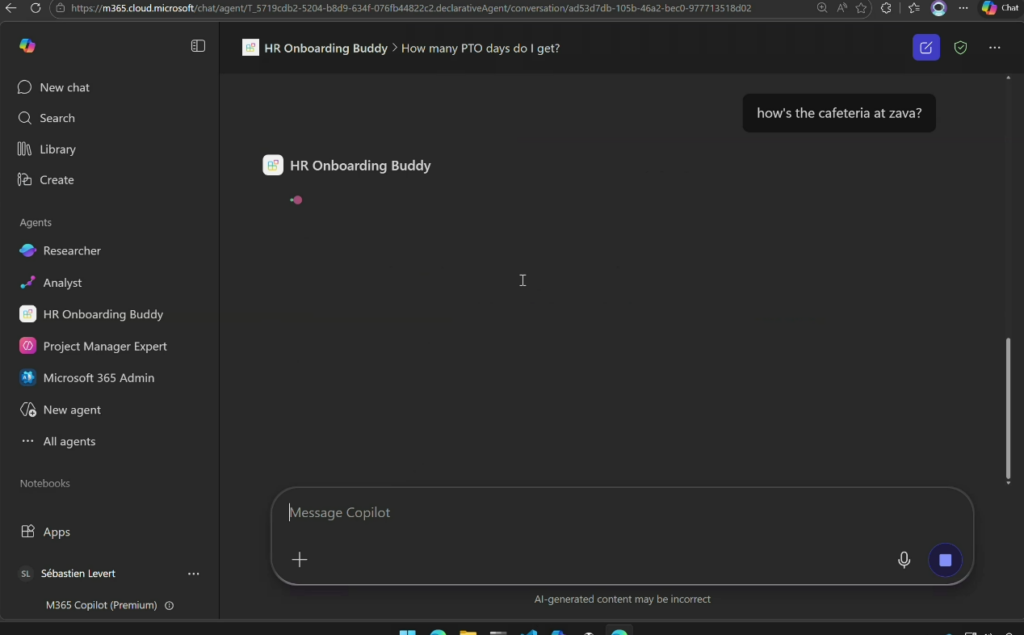The width and height of the screenshot is (1024, 635).
Task: Click the zoom magnifier icon in address bar
Action: pyautogui.click(x=822, y=8)
